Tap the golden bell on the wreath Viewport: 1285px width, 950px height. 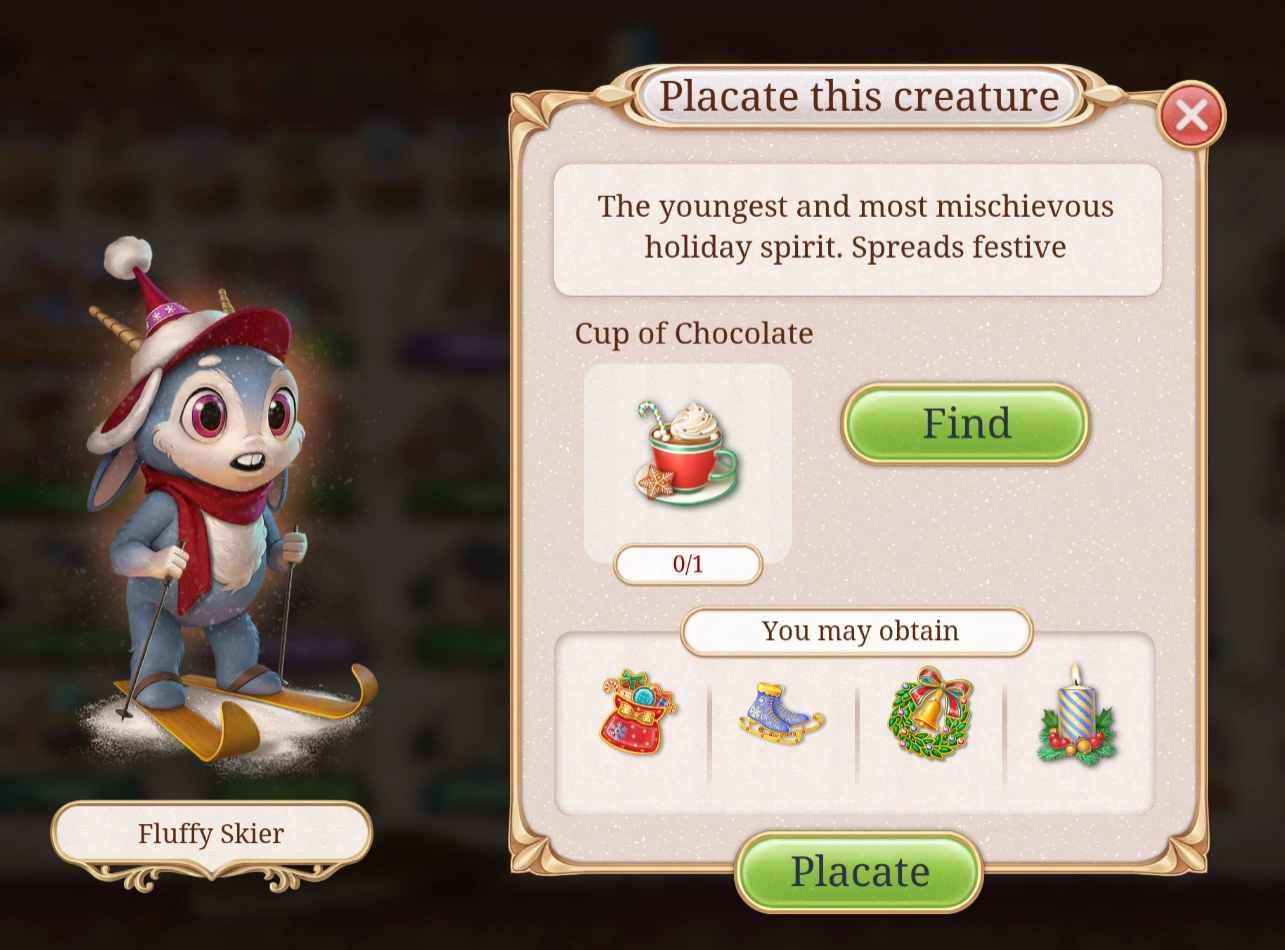(x=929, y=712)
